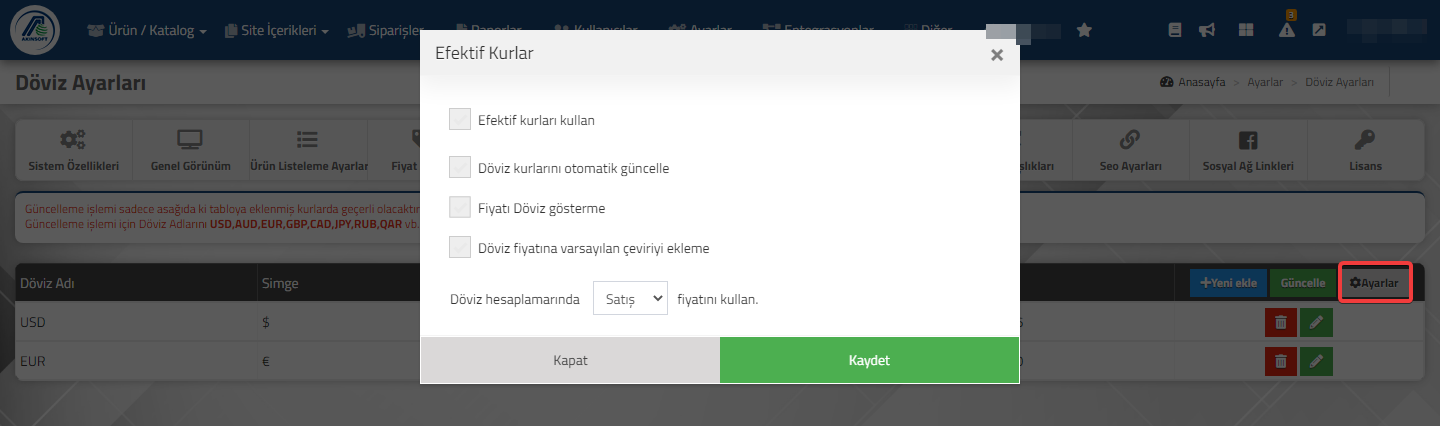Go to Anasayfa breadcrumb link

[1192, 82]
